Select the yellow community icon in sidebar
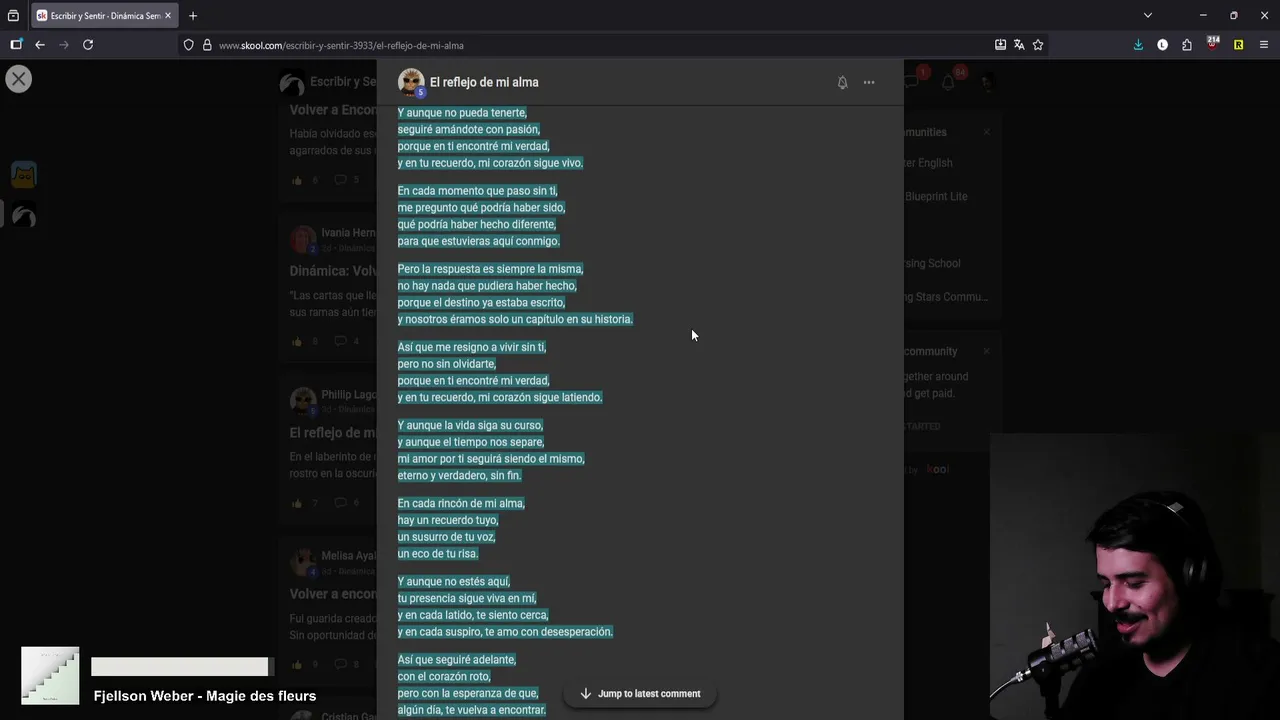The width and height of the screenshot is (1280, 720). (x=24, y=175)
